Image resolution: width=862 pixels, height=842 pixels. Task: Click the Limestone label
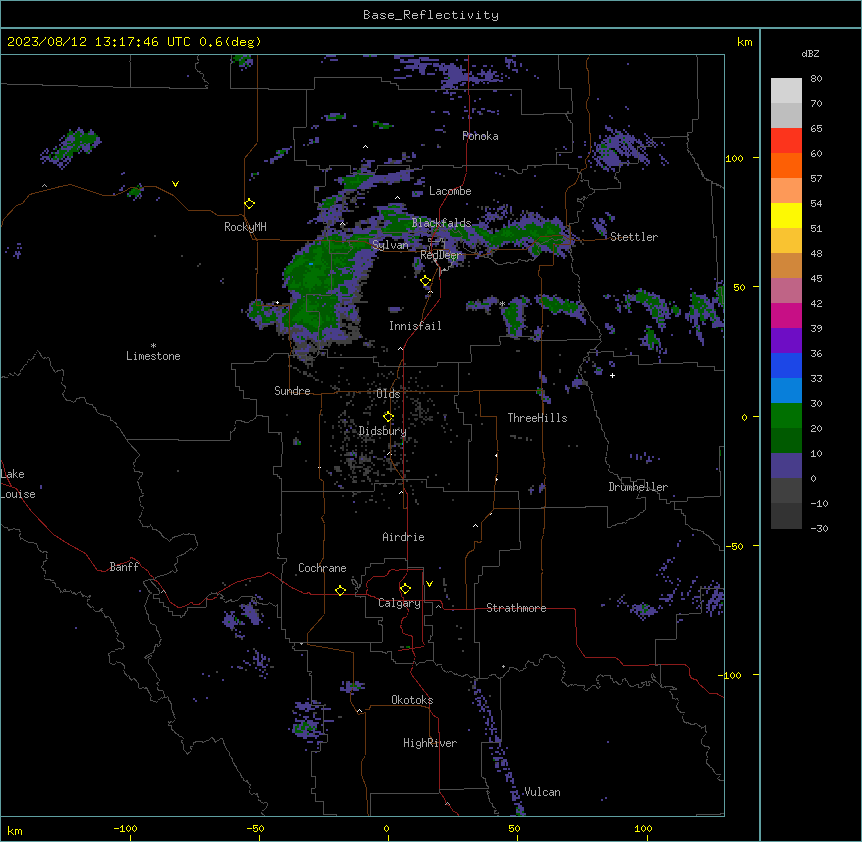coord(153,356)
